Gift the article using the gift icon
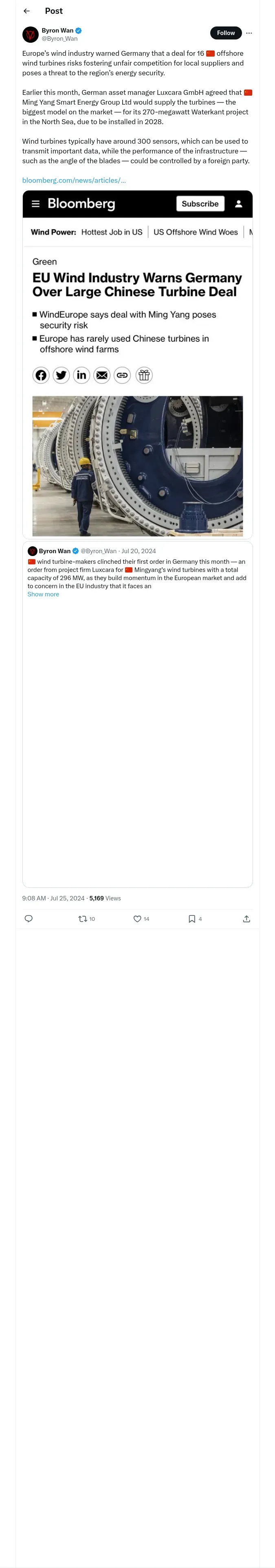The height and width of the screenshot is (1568, 275). [144, 375]
